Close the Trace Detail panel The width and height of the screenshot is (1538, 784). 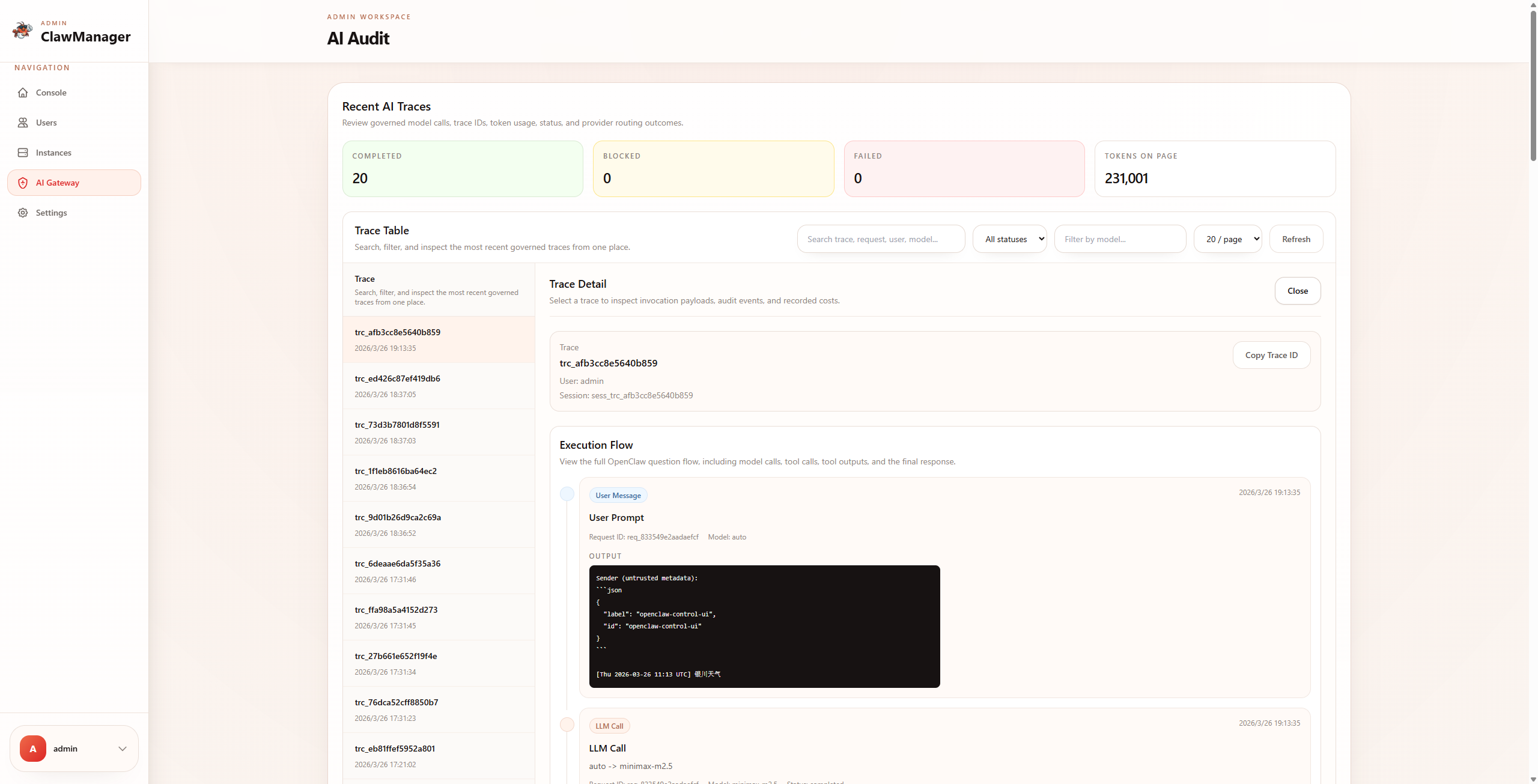[x=1298, y=291]
